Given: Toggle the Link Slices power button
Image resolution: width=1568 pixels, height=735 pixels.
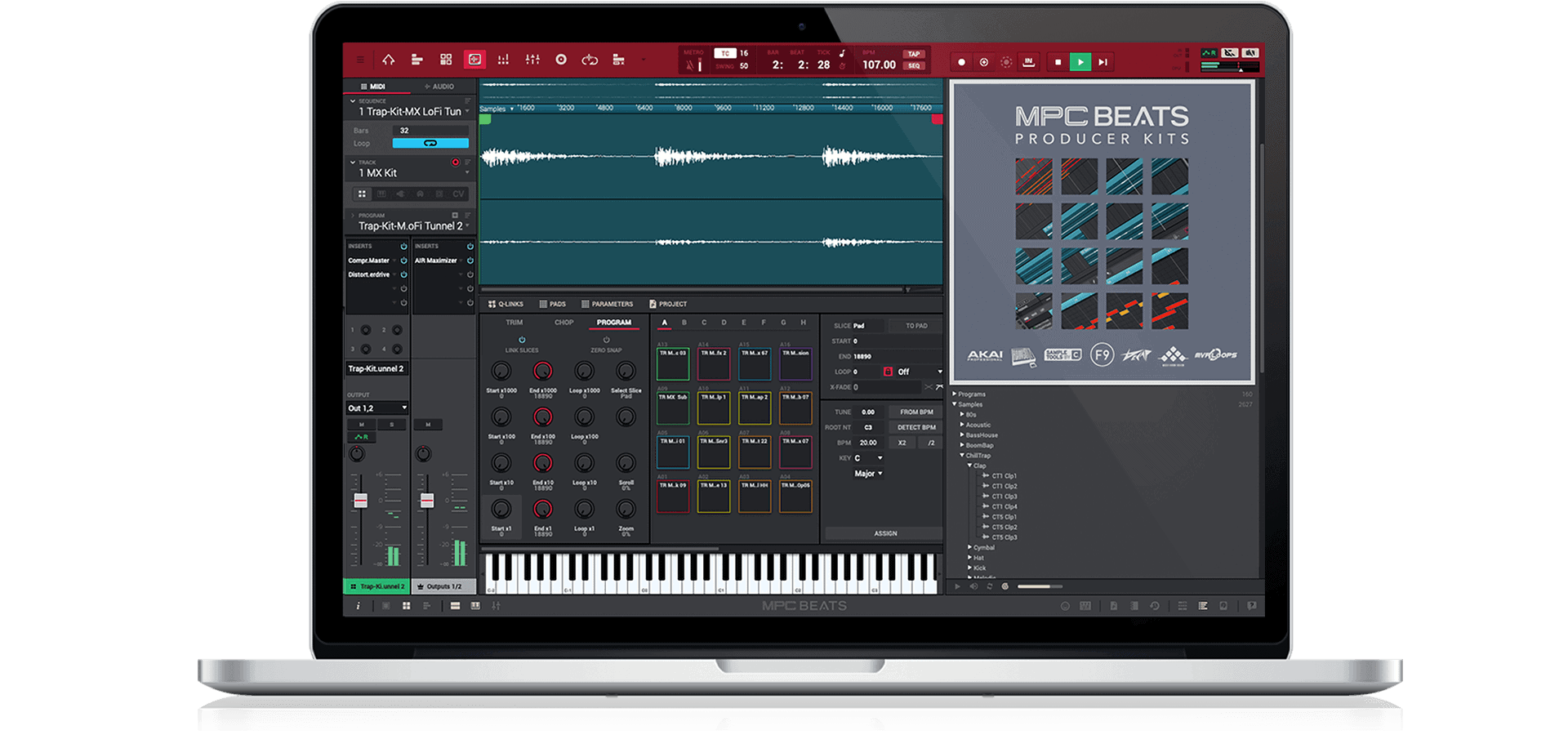Looking at the screenshot, I should 522,340.
